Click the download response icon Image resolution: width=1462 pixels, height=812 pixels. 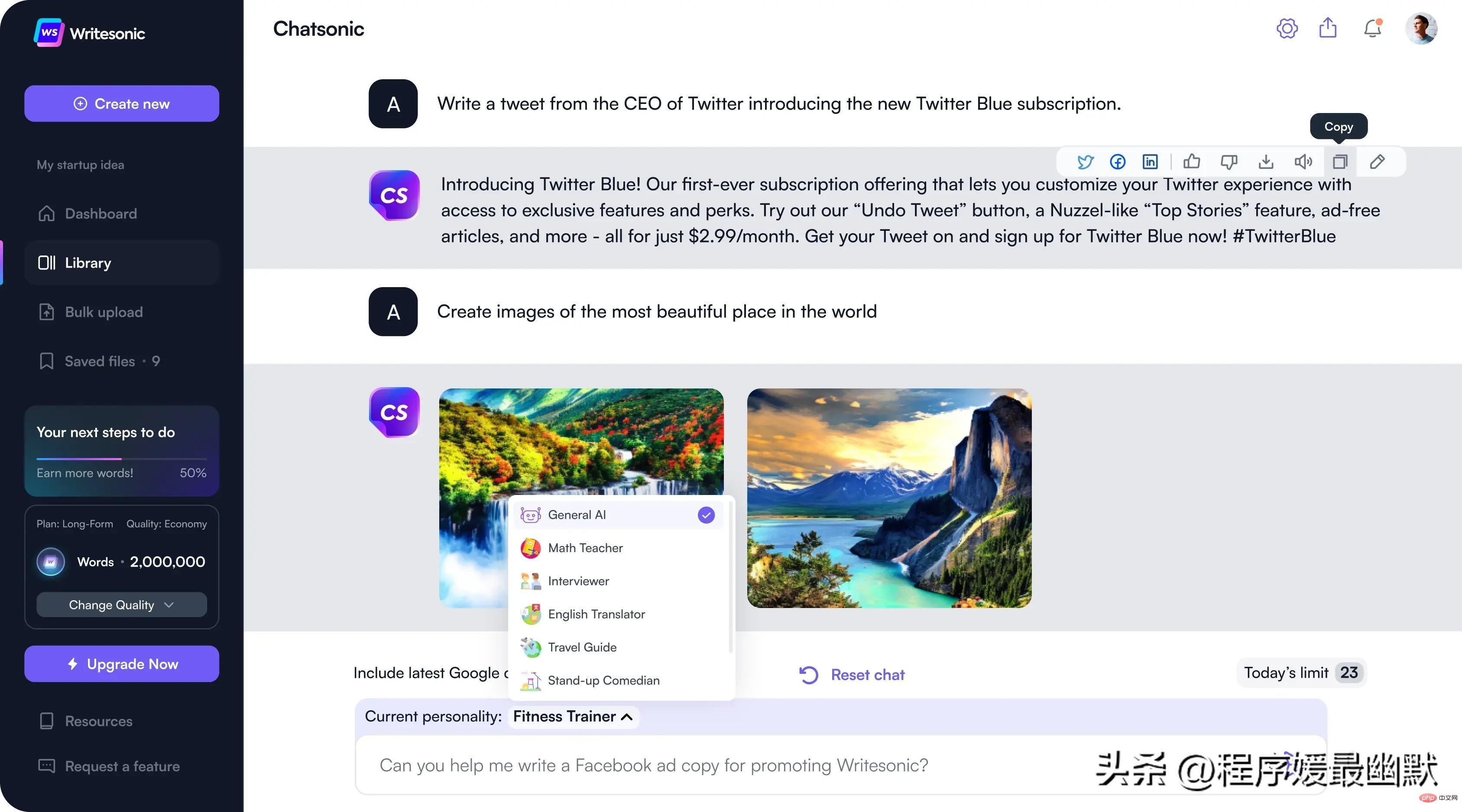pyautogui.click(x=1264, y=161)
